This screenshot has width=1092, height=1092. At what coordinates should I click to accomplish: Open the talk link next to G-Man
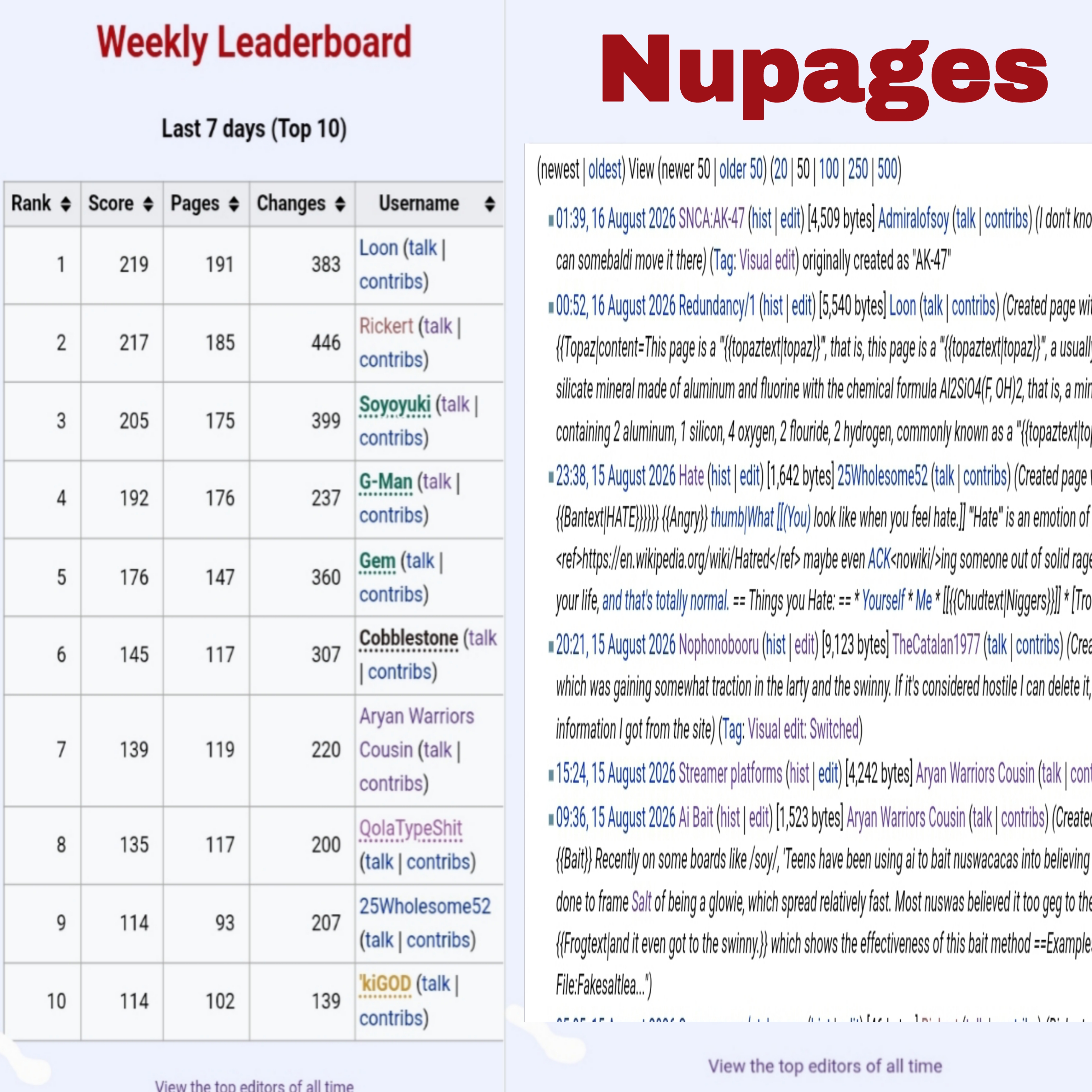(438, 482)
